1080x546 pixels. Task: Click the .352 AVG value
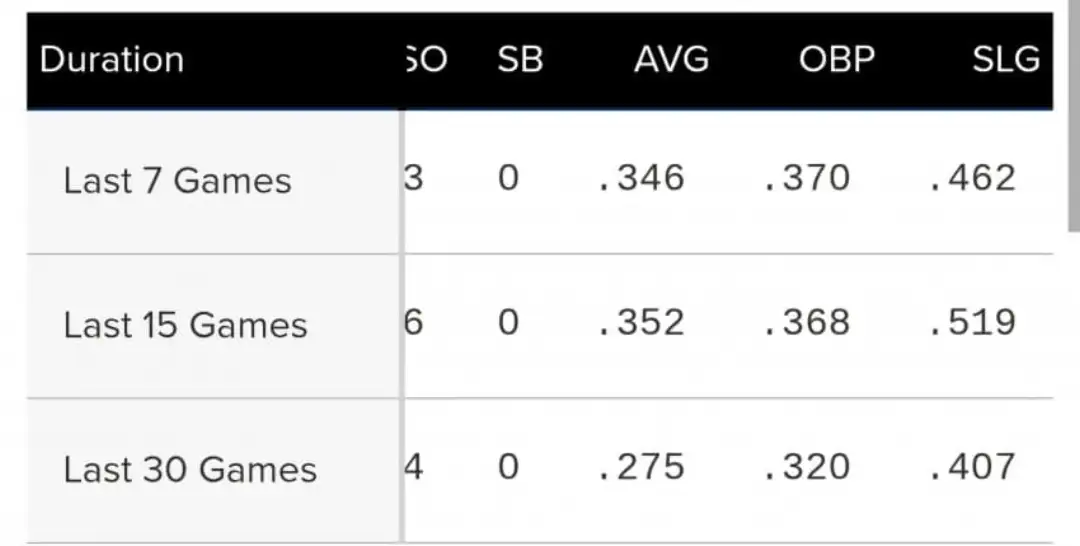click(641, 322)
